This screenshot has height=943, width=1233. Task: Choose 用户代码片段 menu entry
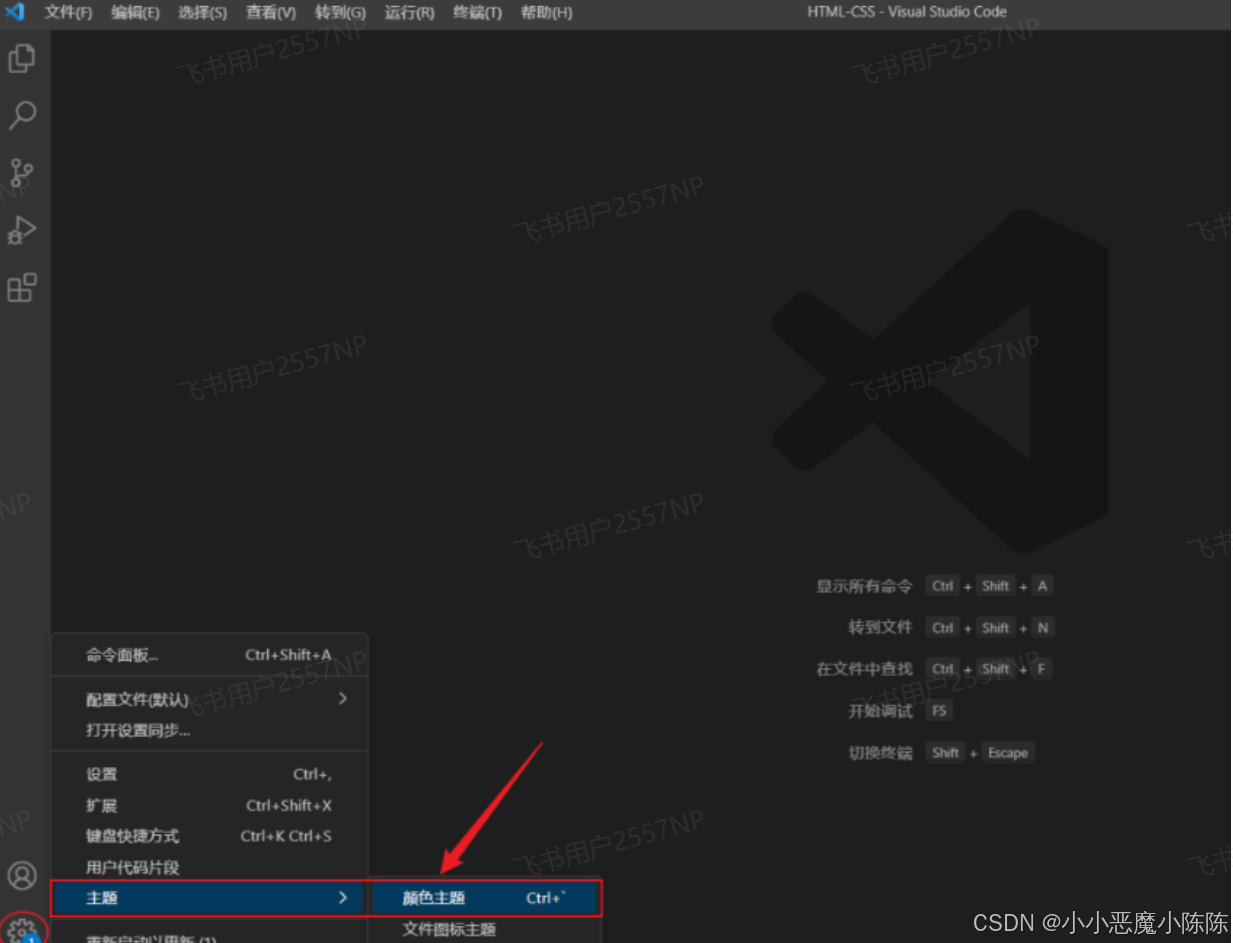210,867
